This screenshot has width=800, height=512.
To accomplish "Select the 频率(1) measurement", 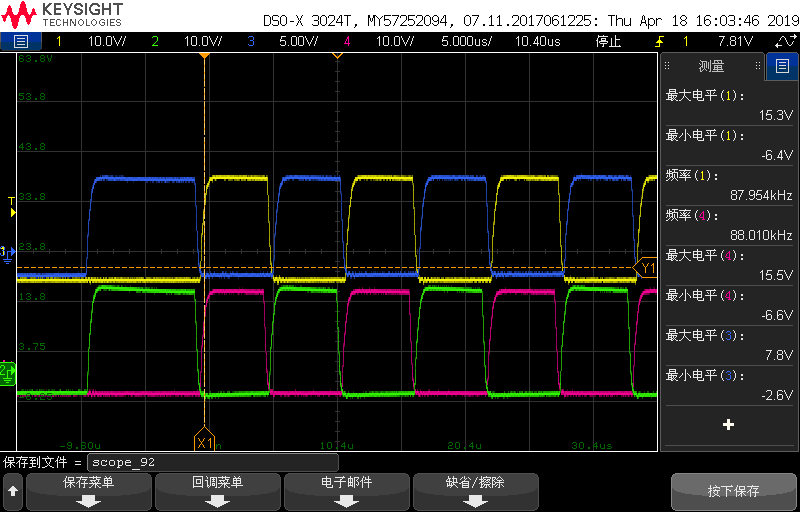I will 730,186.
